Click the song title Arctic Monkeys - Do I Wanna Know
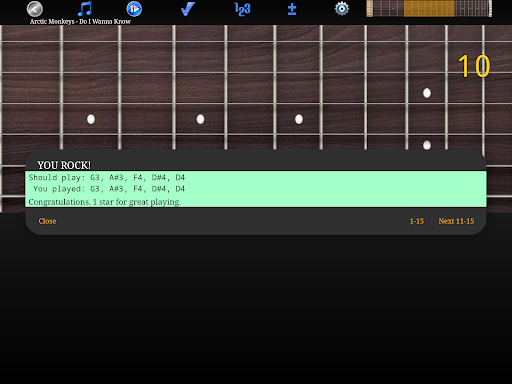The height and width of the screenshot is (384, 512). pyautogui.click(x=80, y=22)
